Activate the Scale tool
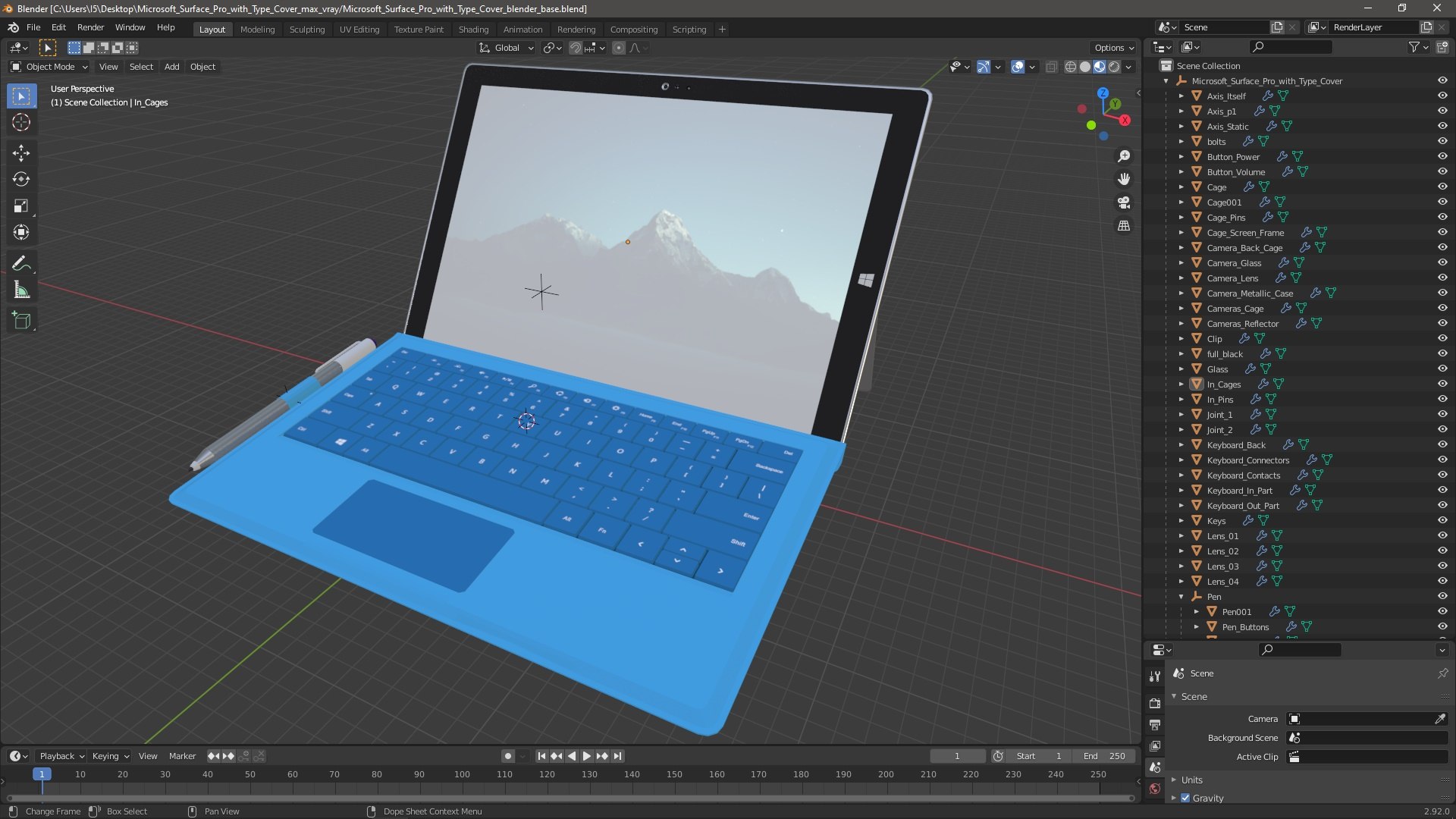Image resolution: width=1456 pixels, height=819 pixels. tap(21, 206)
